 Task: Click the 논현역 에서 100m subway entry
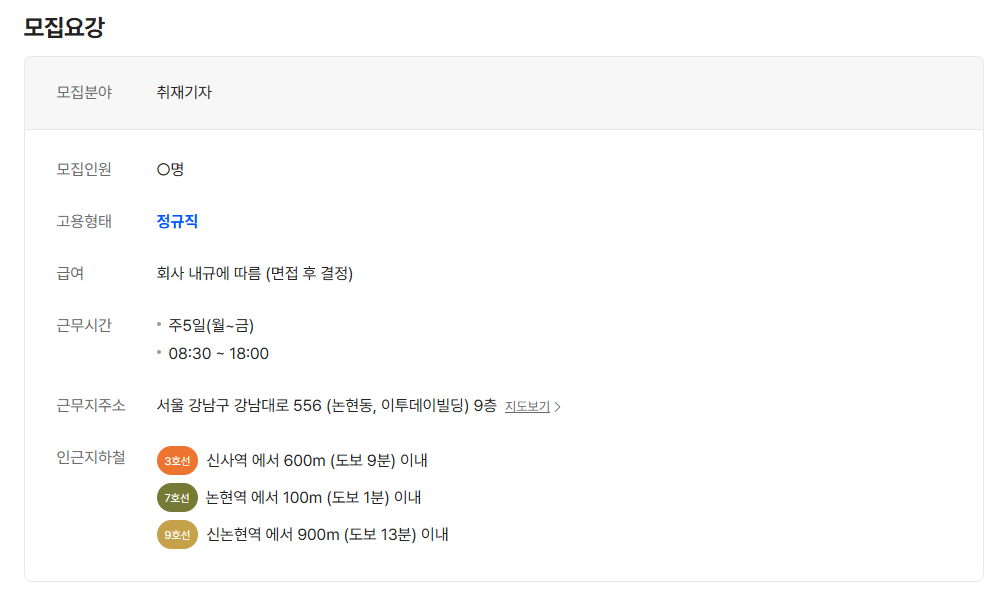click(313, 497)
